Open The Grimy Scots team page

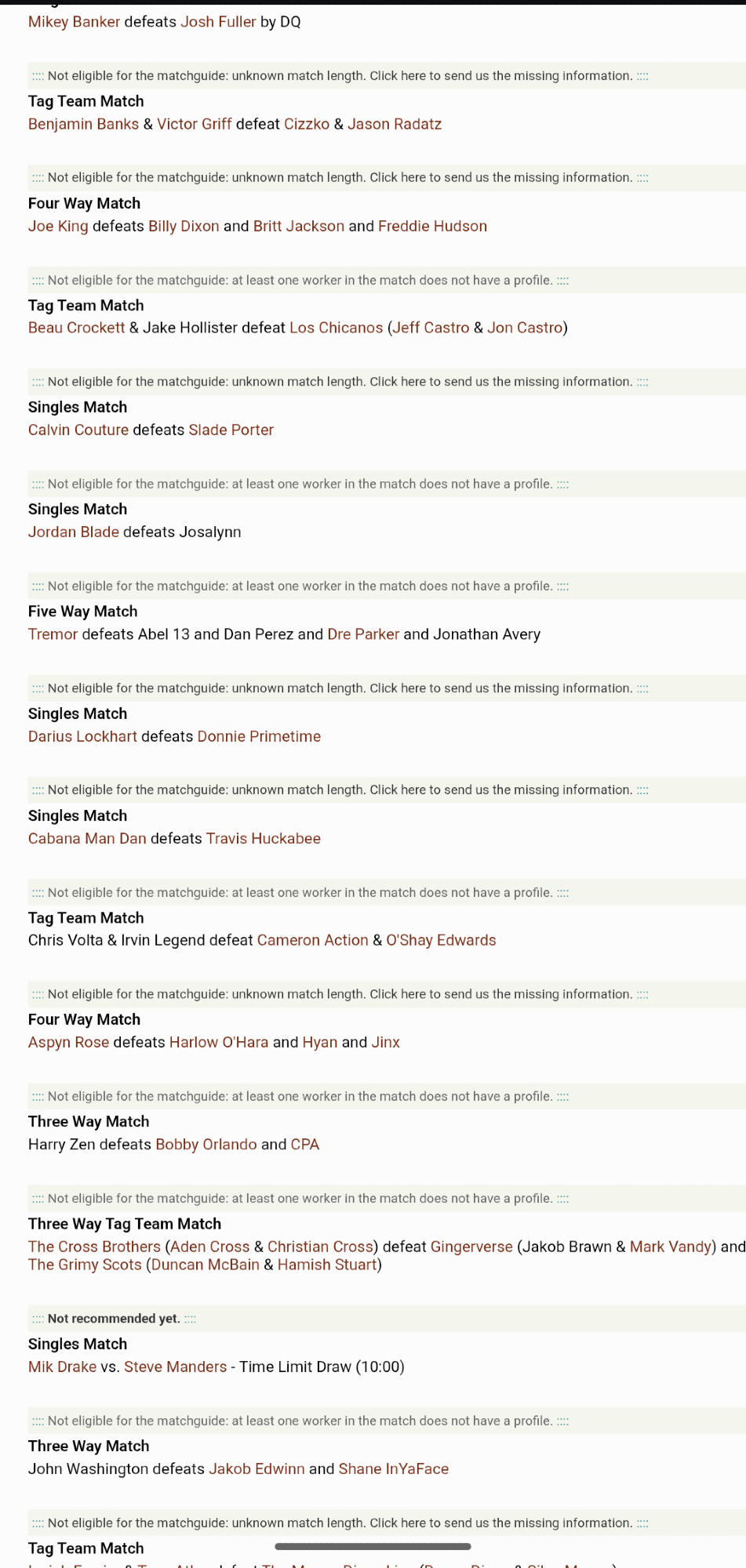pyautogui.click(x=85, y=1265)
